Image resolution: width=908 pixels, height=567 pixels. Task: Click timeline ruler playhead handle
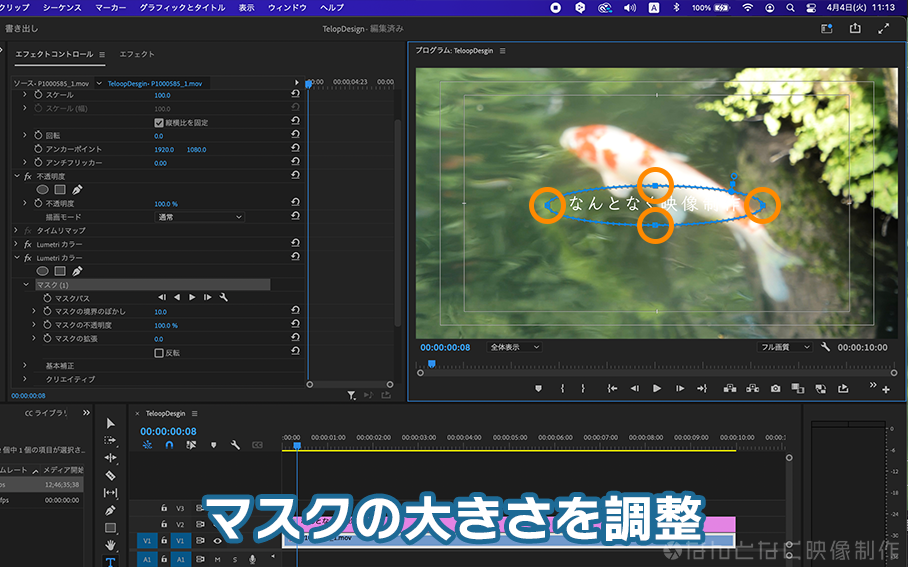297,445
